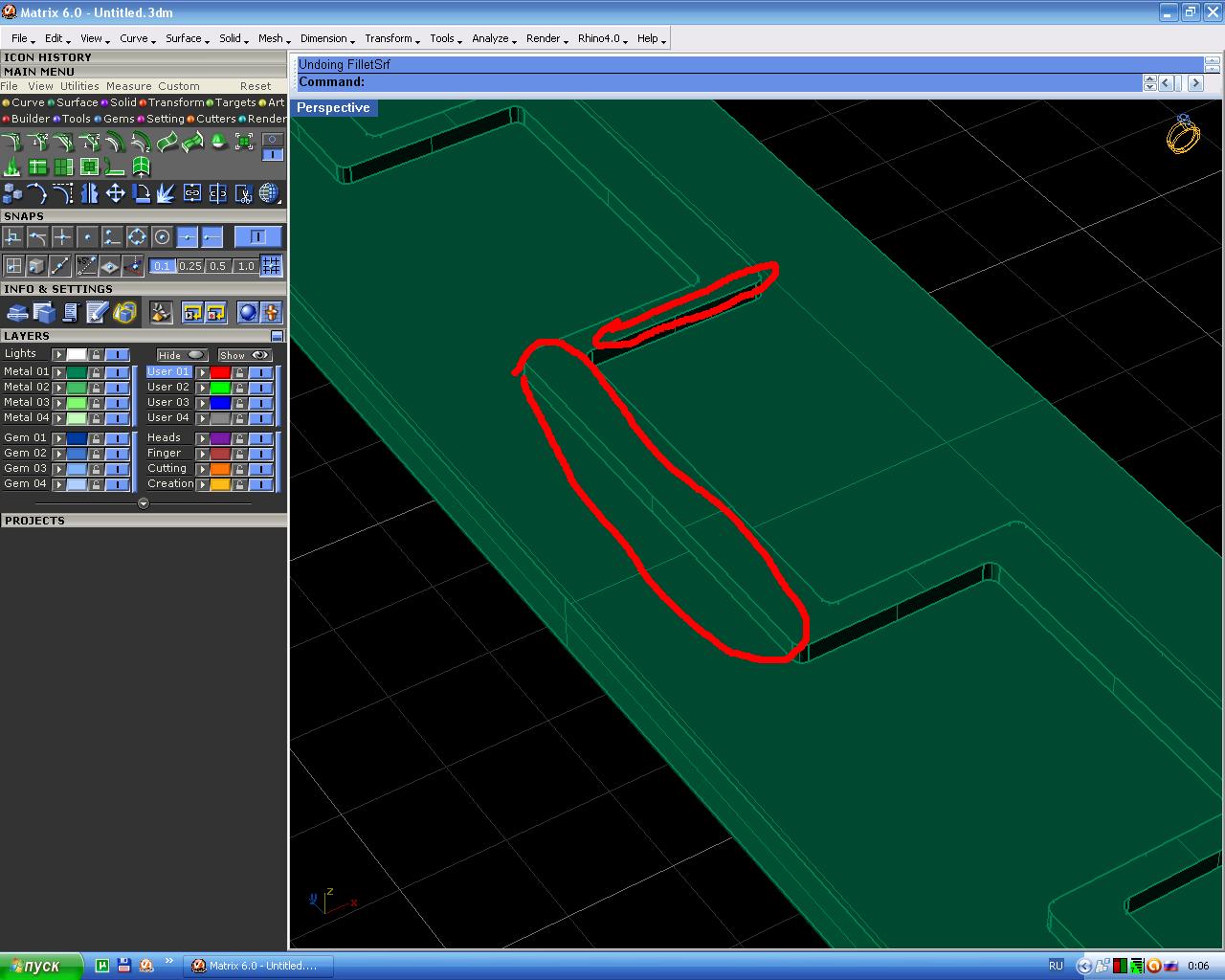Toggle the Metal 01 layer on/off switch
The image size is (1225, 980).
[x=117, y=372]
